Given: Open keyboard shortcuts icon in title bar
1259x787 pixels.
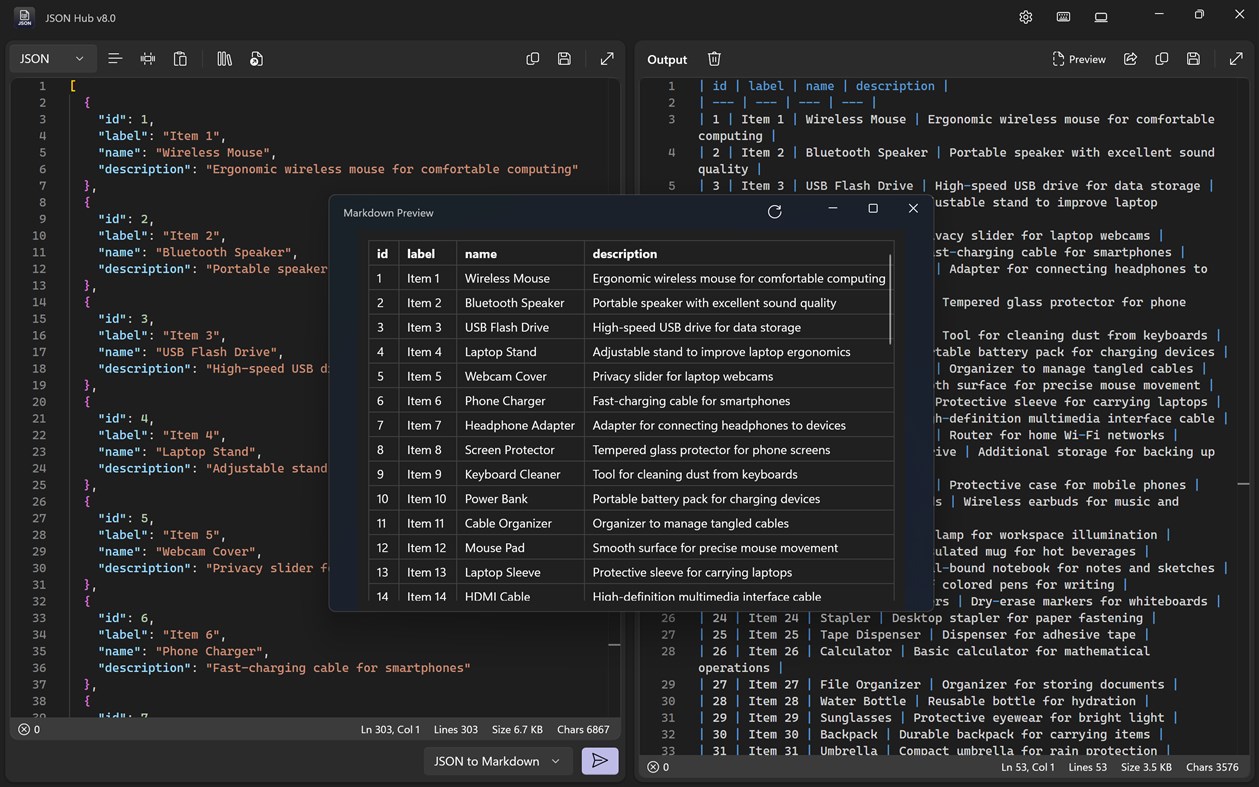Looking at the screenshot, I should tap(1063, 17).
